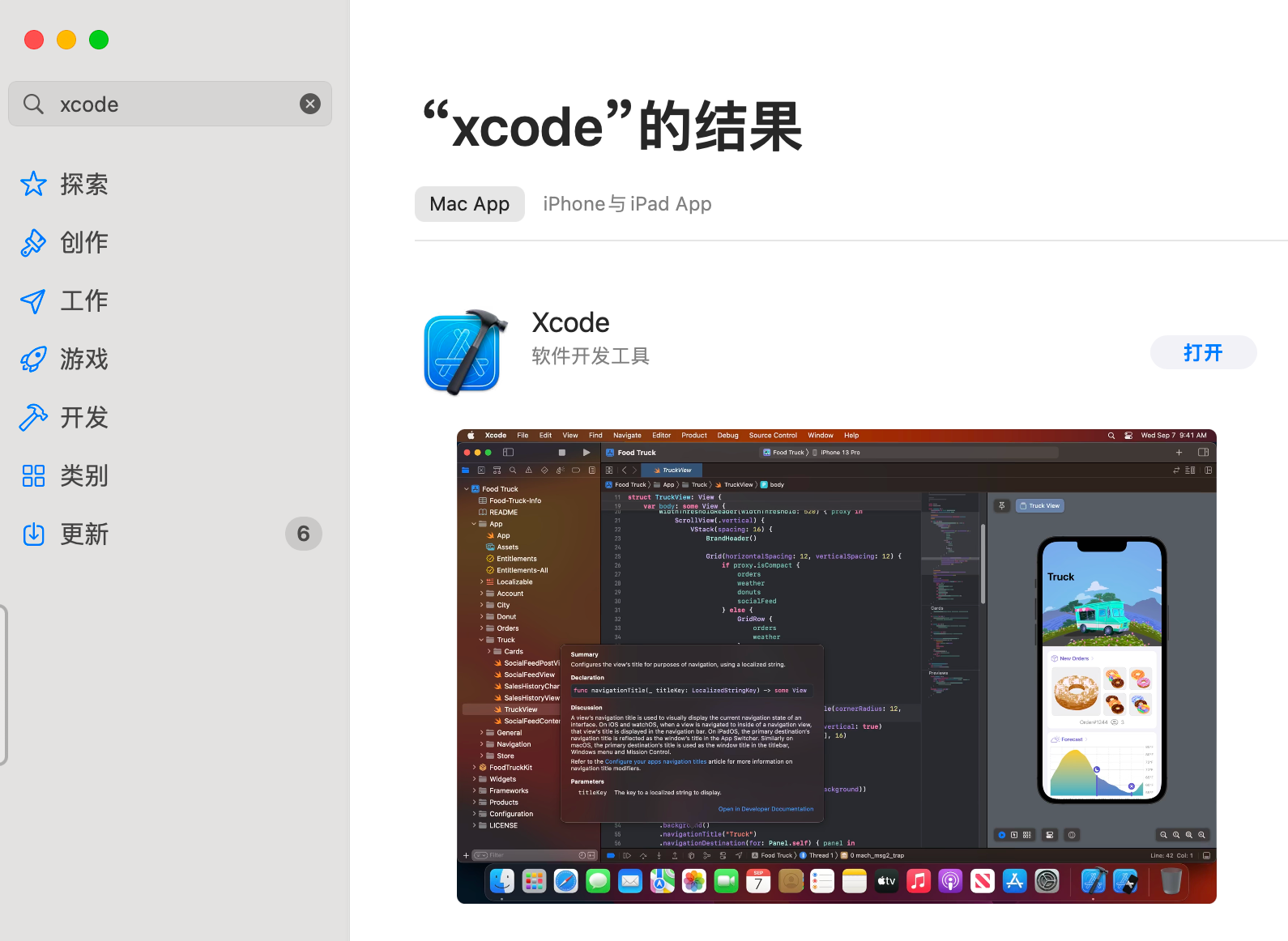Click the download icon beside 更新
1288x941 pixels.
point(33,534)
